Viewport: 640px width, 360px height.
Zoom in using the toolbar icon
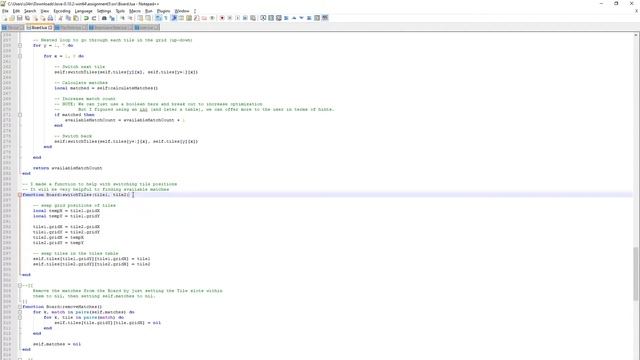click(122, 18)
